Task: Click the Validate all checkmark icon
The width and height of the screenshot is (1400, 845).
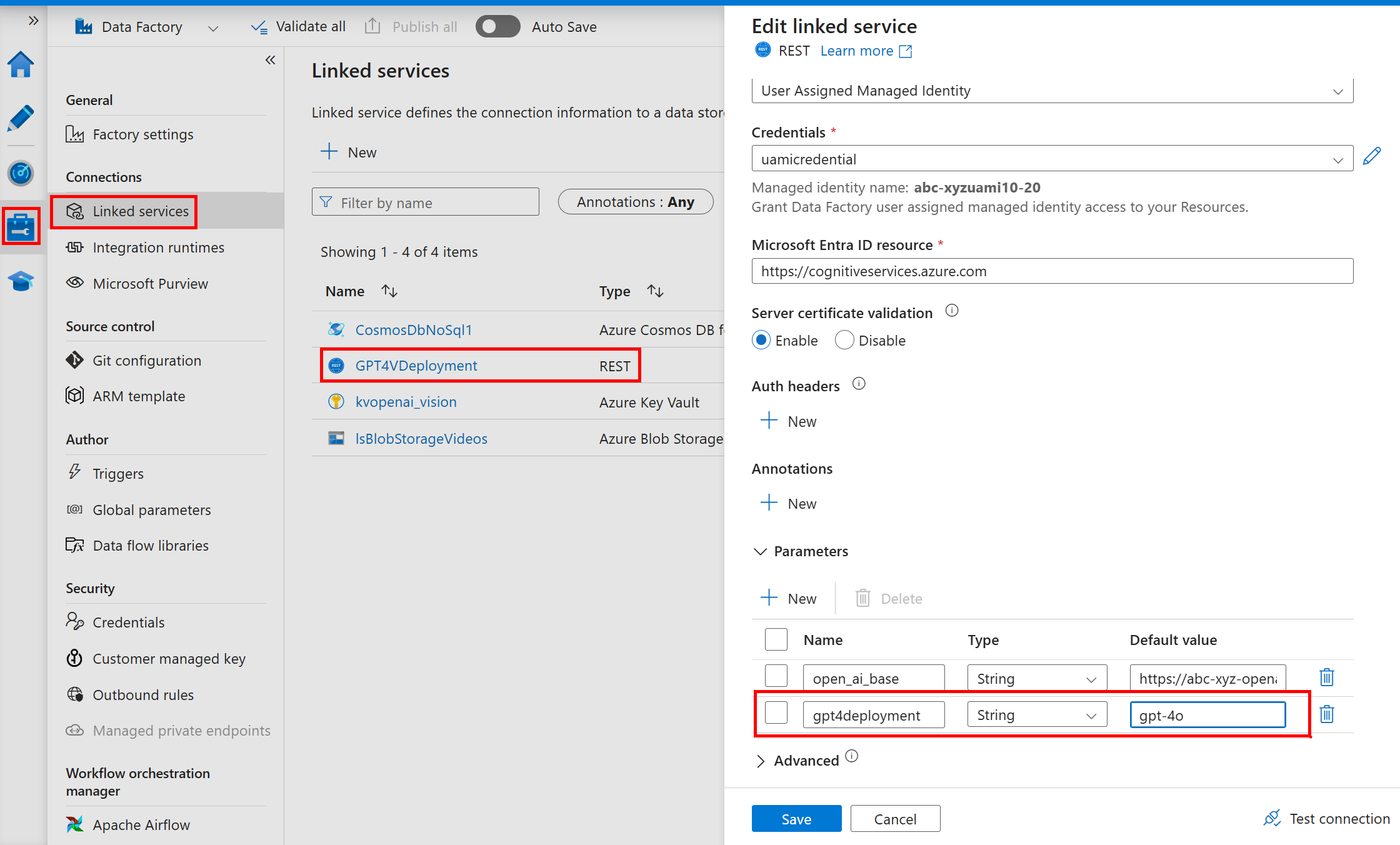Action: tap(259, 27)
